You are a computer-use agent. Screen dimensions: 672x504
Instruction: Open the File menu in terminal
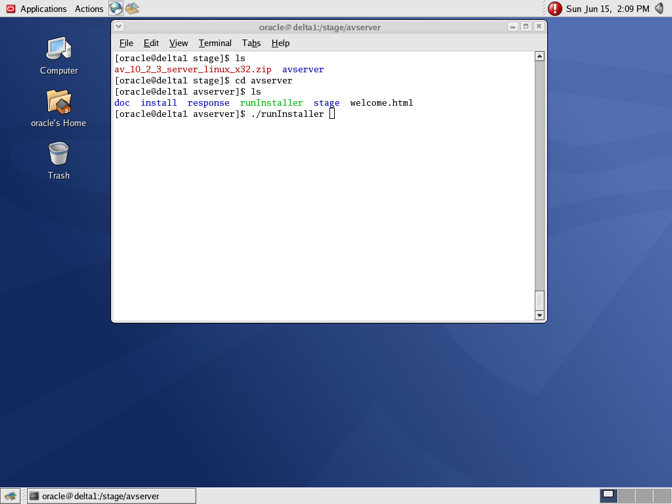coord(126,43)
